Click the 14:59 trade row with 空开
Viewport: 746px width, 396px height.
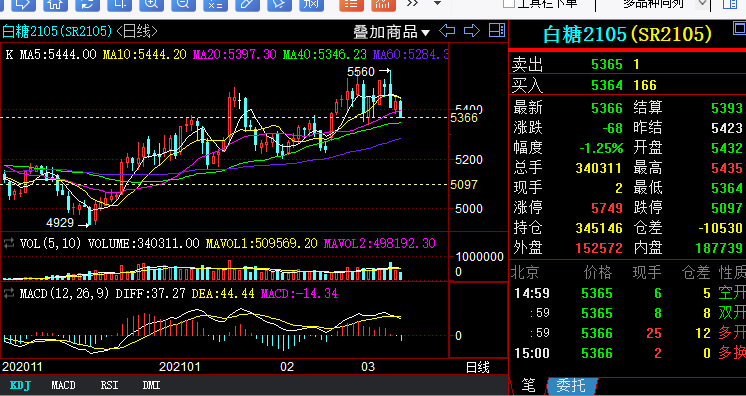point(628,293)
